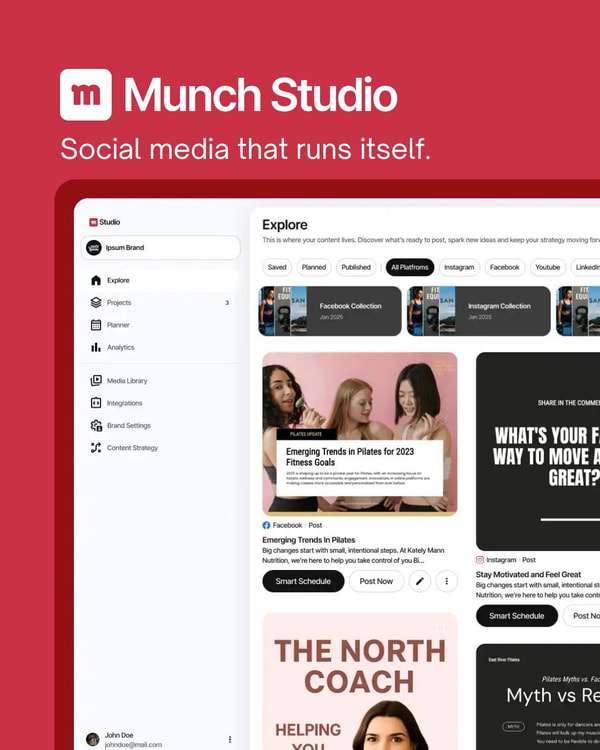Click John Doe's profile avatar
600x750 pixels.
(92, 739)
